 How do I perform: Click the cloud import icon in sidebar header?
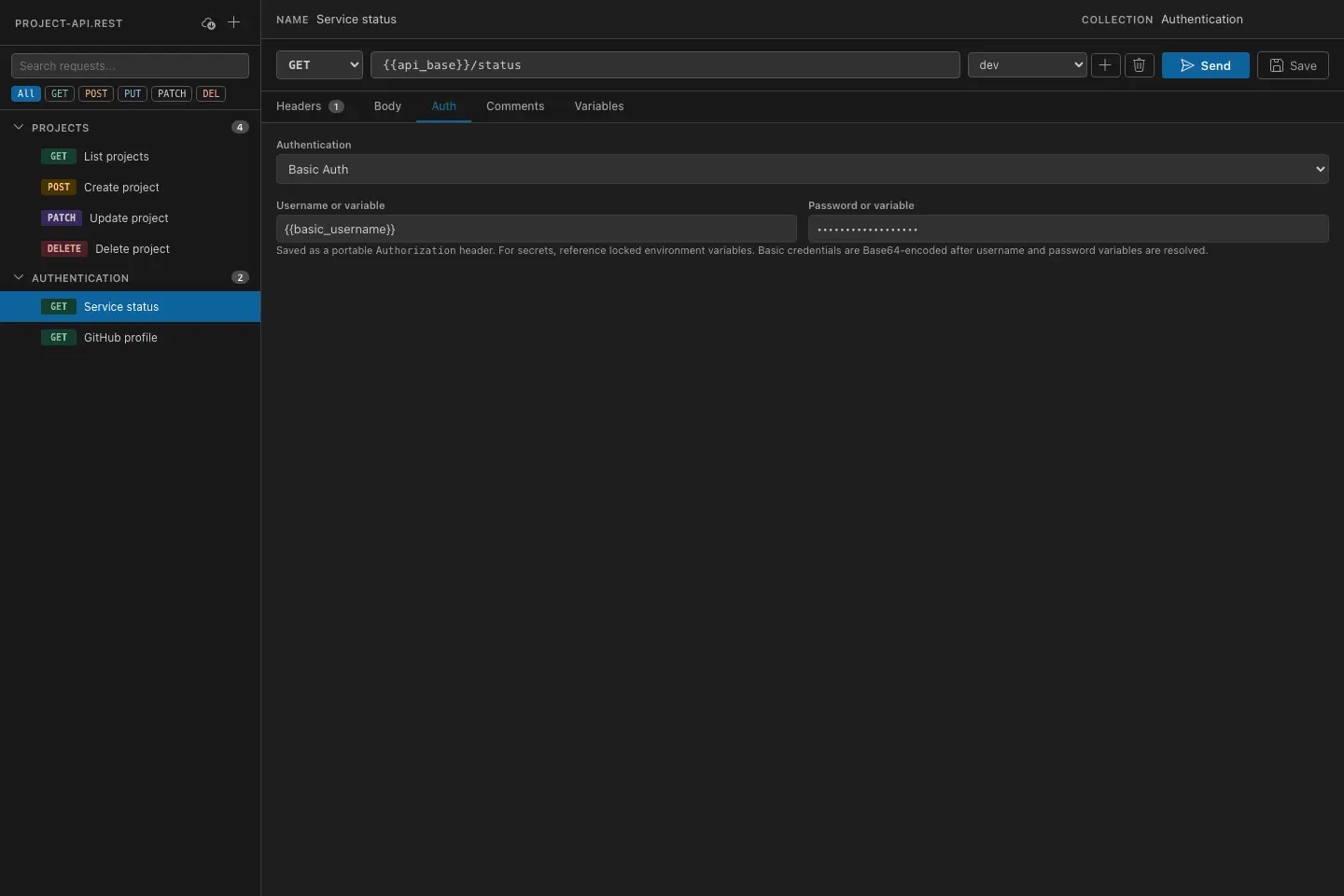point(208,23)
